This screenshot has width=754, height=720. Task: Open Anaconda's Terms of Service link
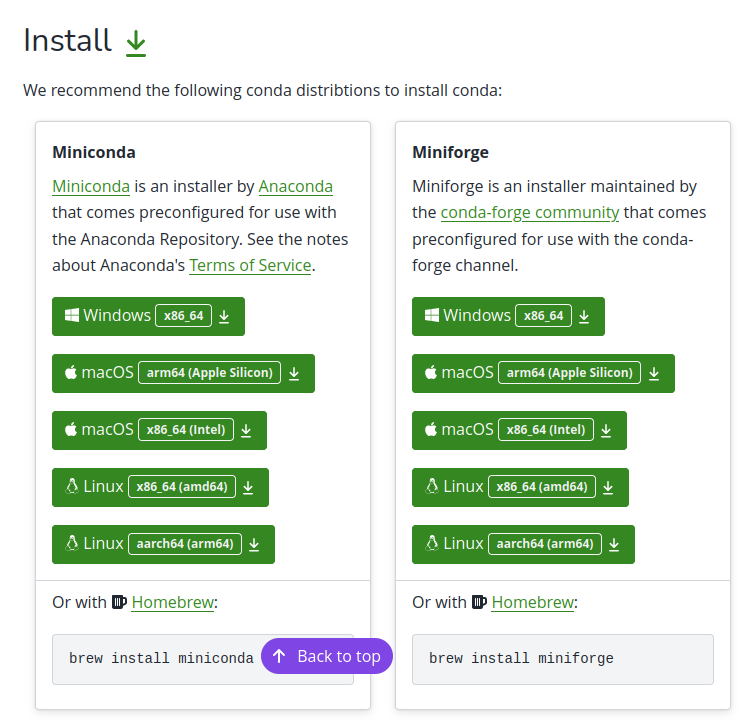pyautogui.click(x=250, y=265)
